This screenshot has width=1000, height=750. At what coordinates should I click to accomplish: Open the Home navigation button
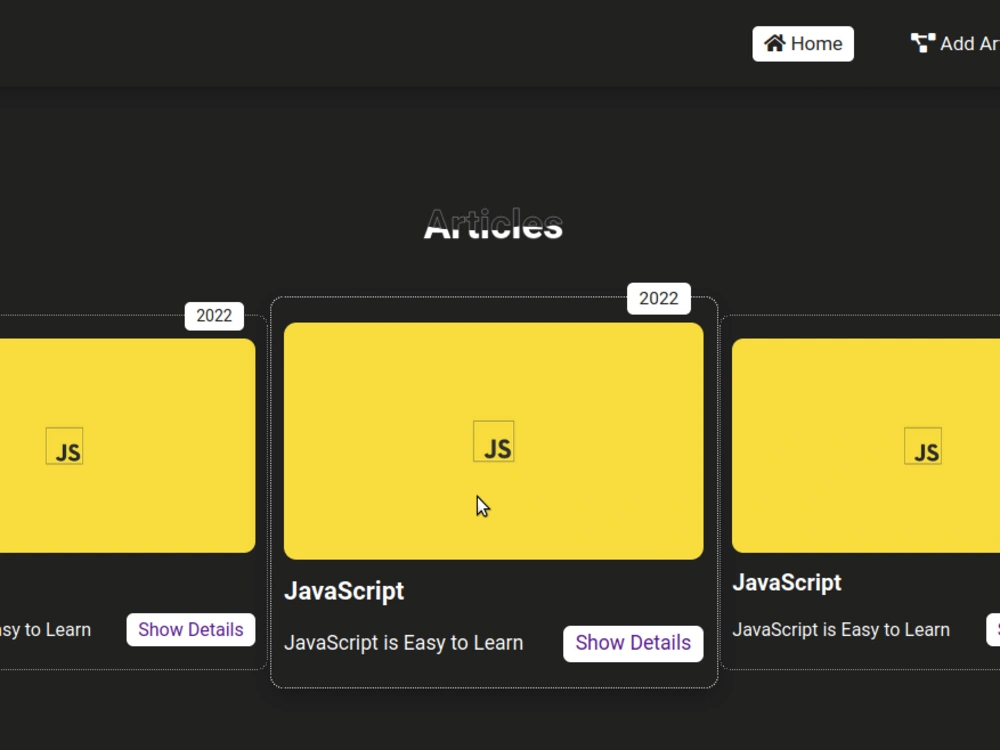[803, 44]
